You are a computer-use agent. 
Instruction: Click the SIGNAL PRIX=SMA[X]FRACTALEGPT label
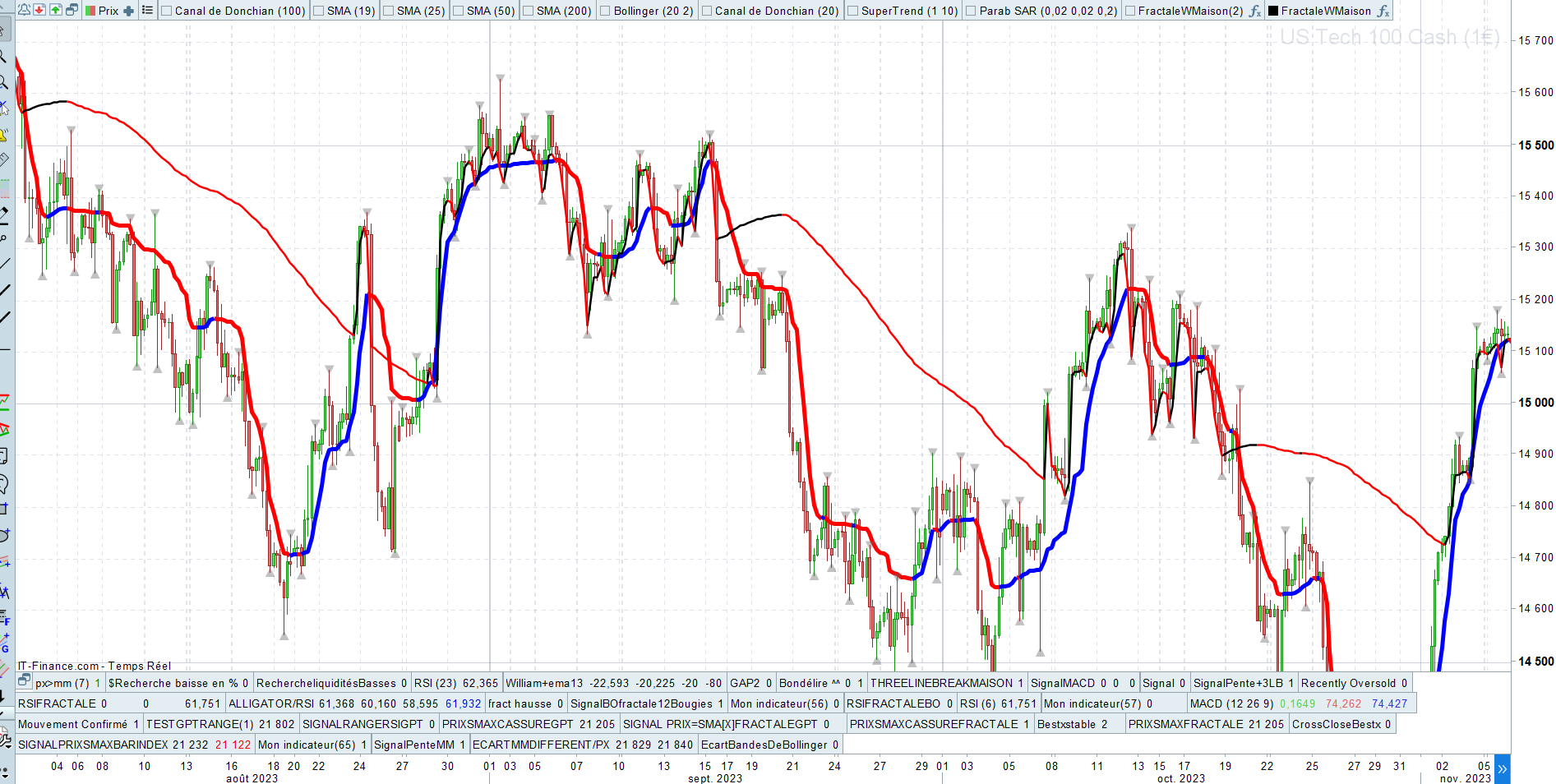coord(720,724)
